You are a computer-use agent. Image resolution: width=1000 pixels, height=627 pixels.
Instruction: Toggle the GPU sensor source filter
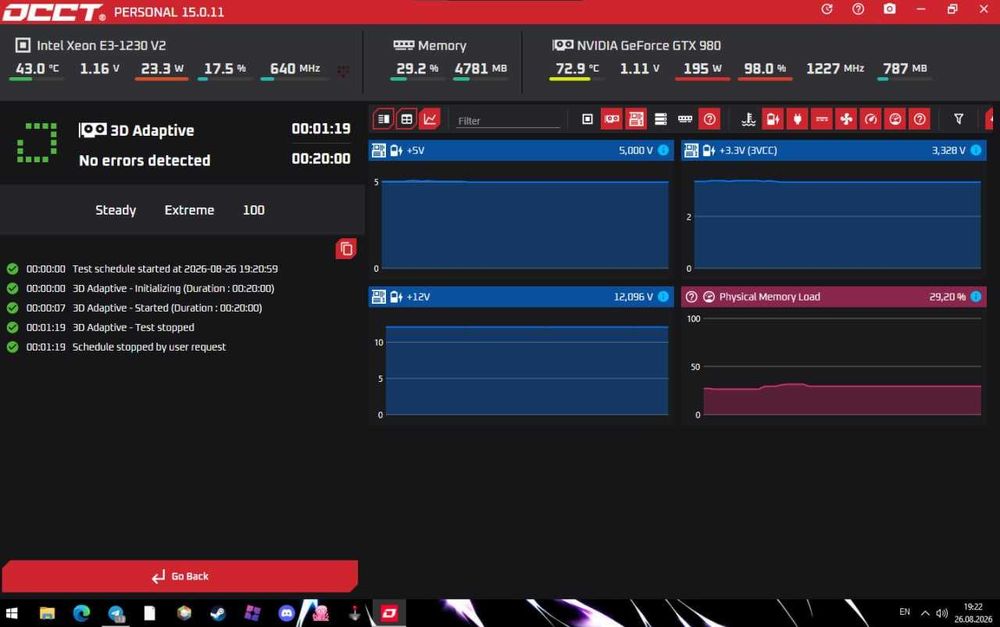point(612,119)
